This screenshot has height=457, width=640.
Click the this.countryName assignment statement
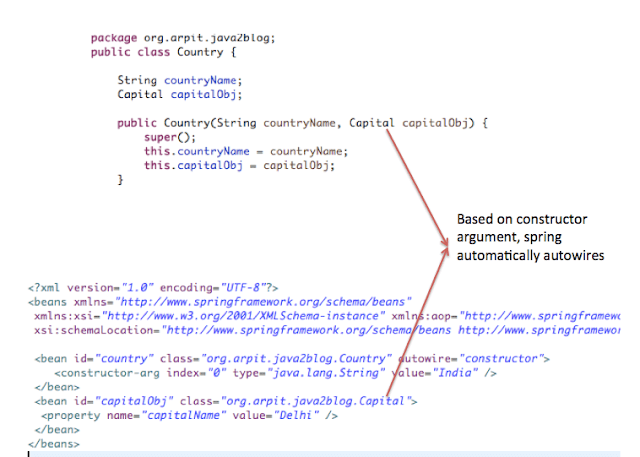pos(245,151)
